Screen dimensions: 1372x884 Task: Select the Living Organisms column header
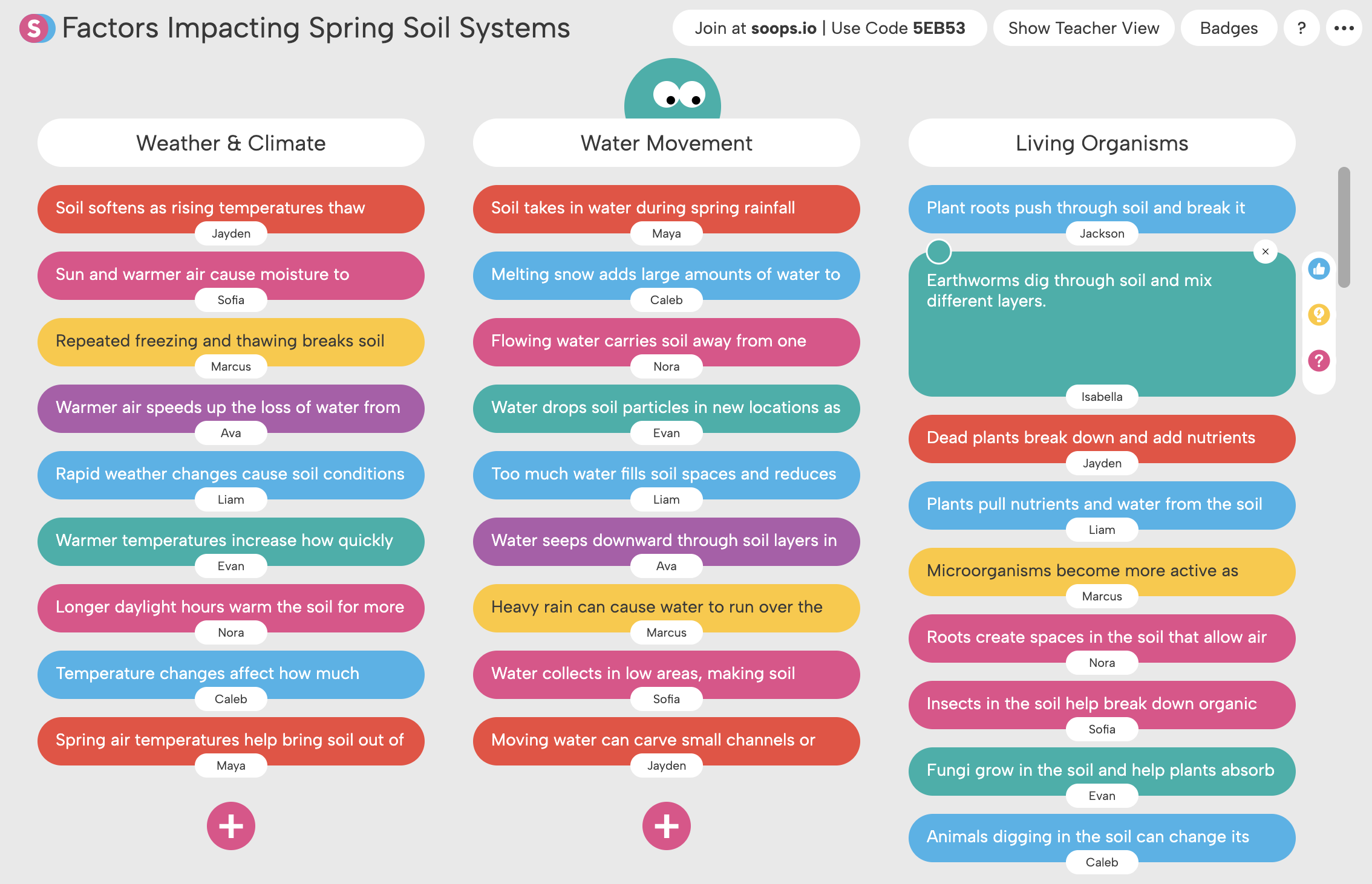(x=1102, y=143)
